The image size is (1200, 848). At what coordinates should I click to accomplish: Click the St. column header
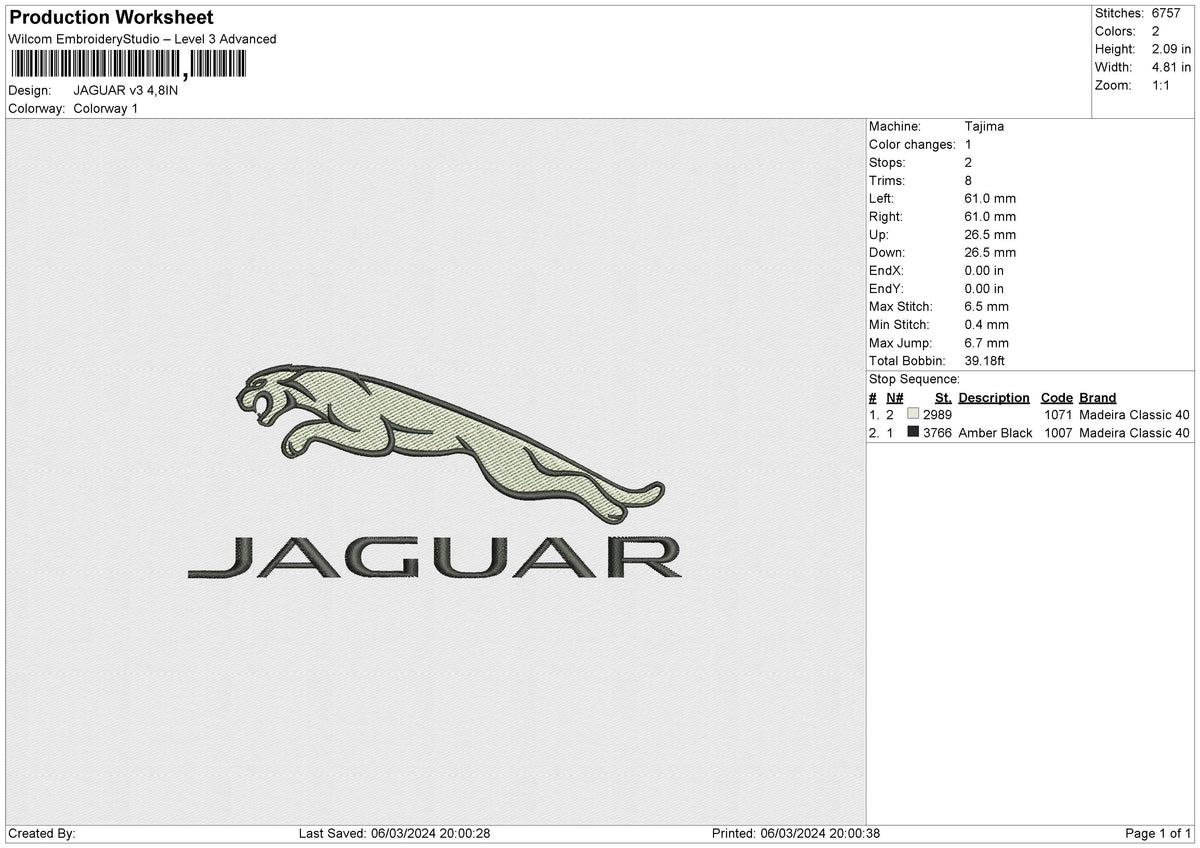[943, 397]
